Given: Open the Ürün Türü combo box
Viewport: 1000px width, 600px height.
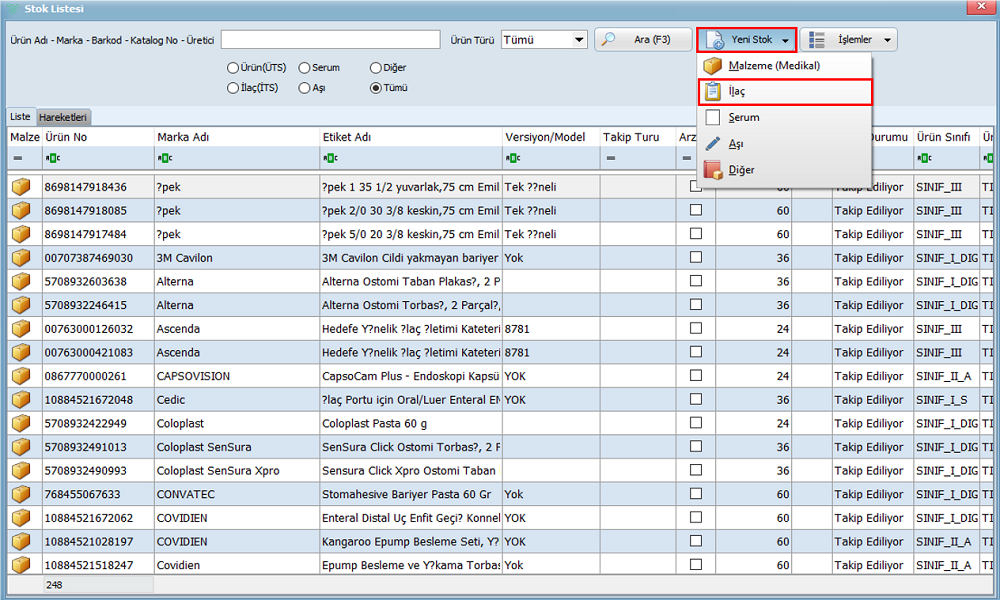Looking at the screenshot, I should [x=578, y=40].
